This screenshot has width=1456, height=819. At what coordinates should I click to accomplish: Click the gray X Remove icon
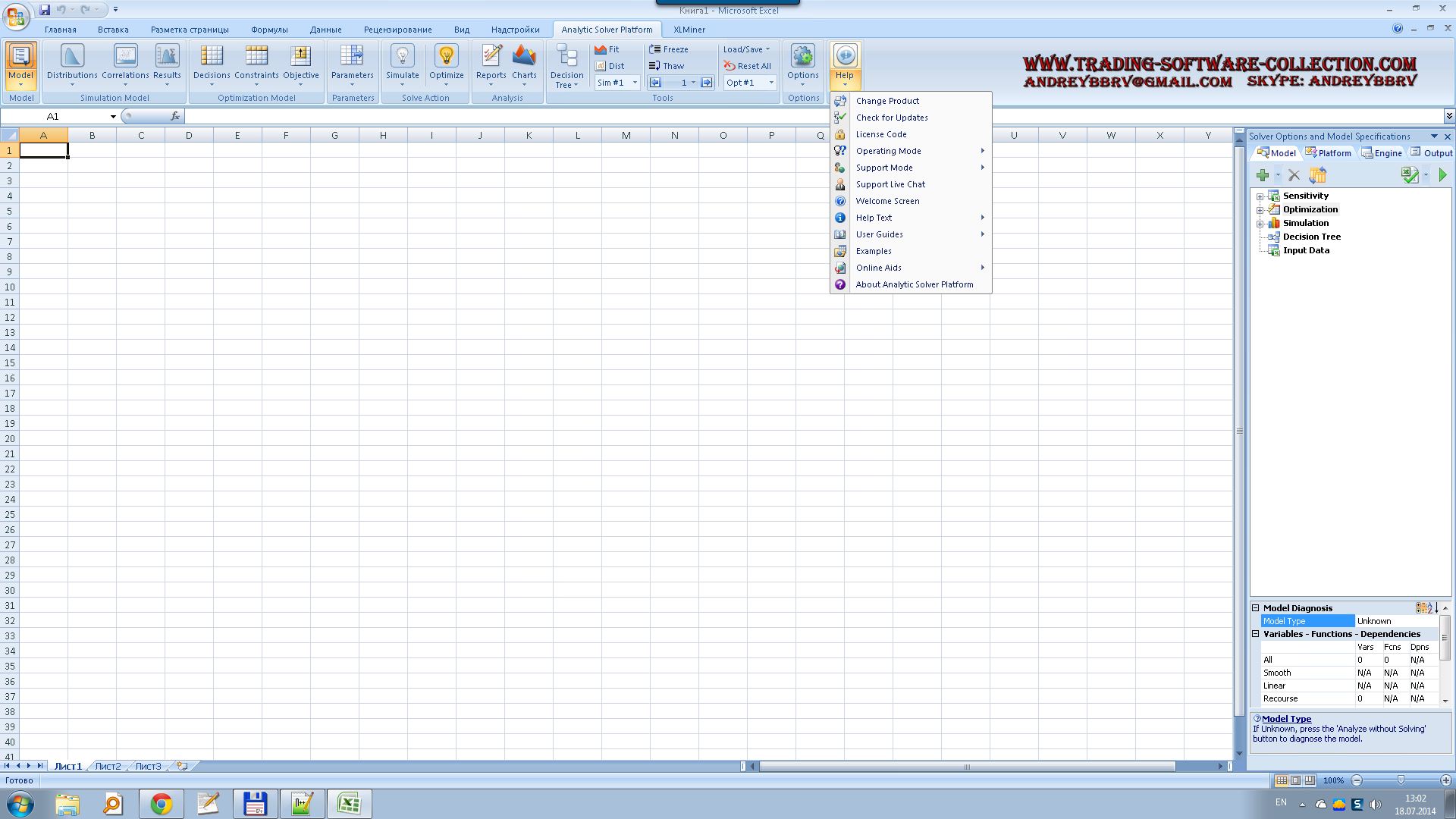click(1294, 175)
